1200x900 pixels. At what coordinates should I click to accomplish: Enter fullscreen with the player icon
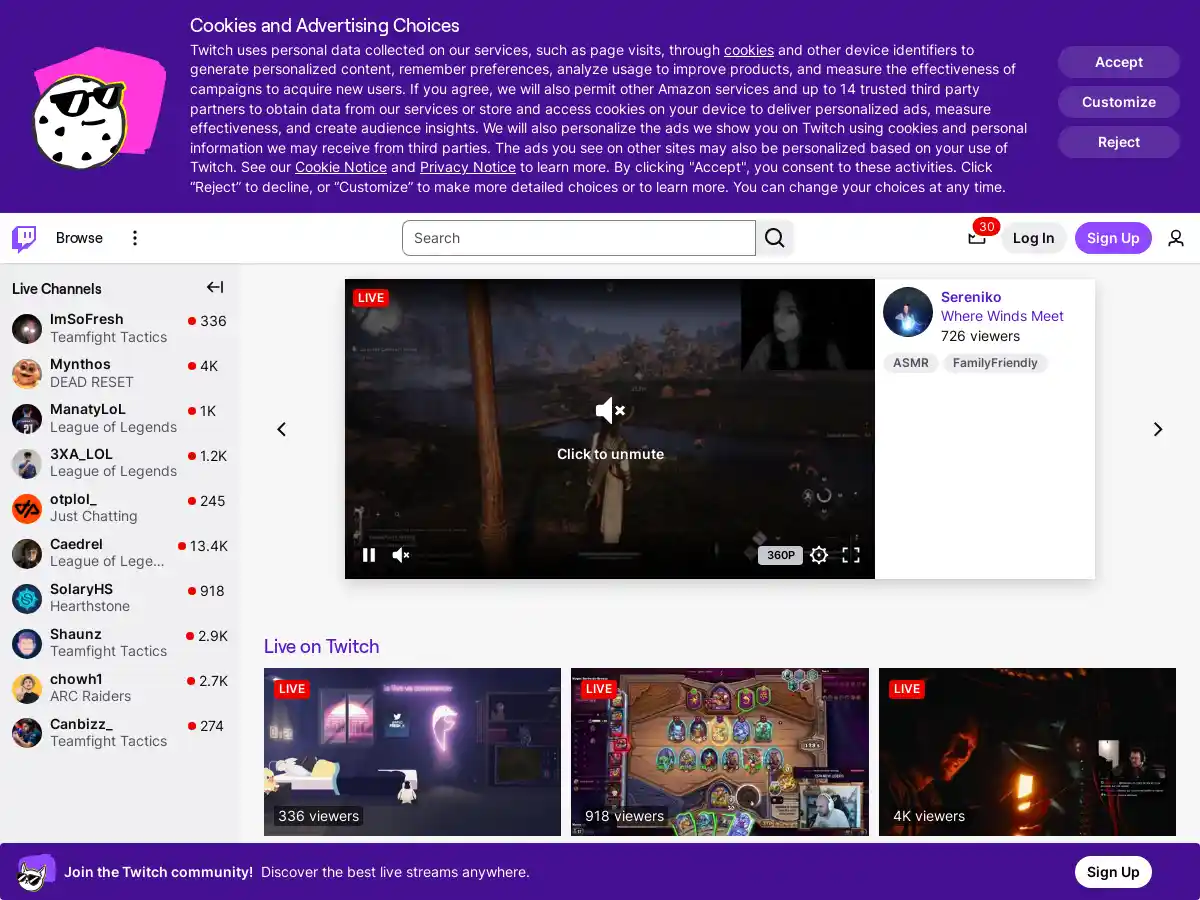click(x=851, y=555)
